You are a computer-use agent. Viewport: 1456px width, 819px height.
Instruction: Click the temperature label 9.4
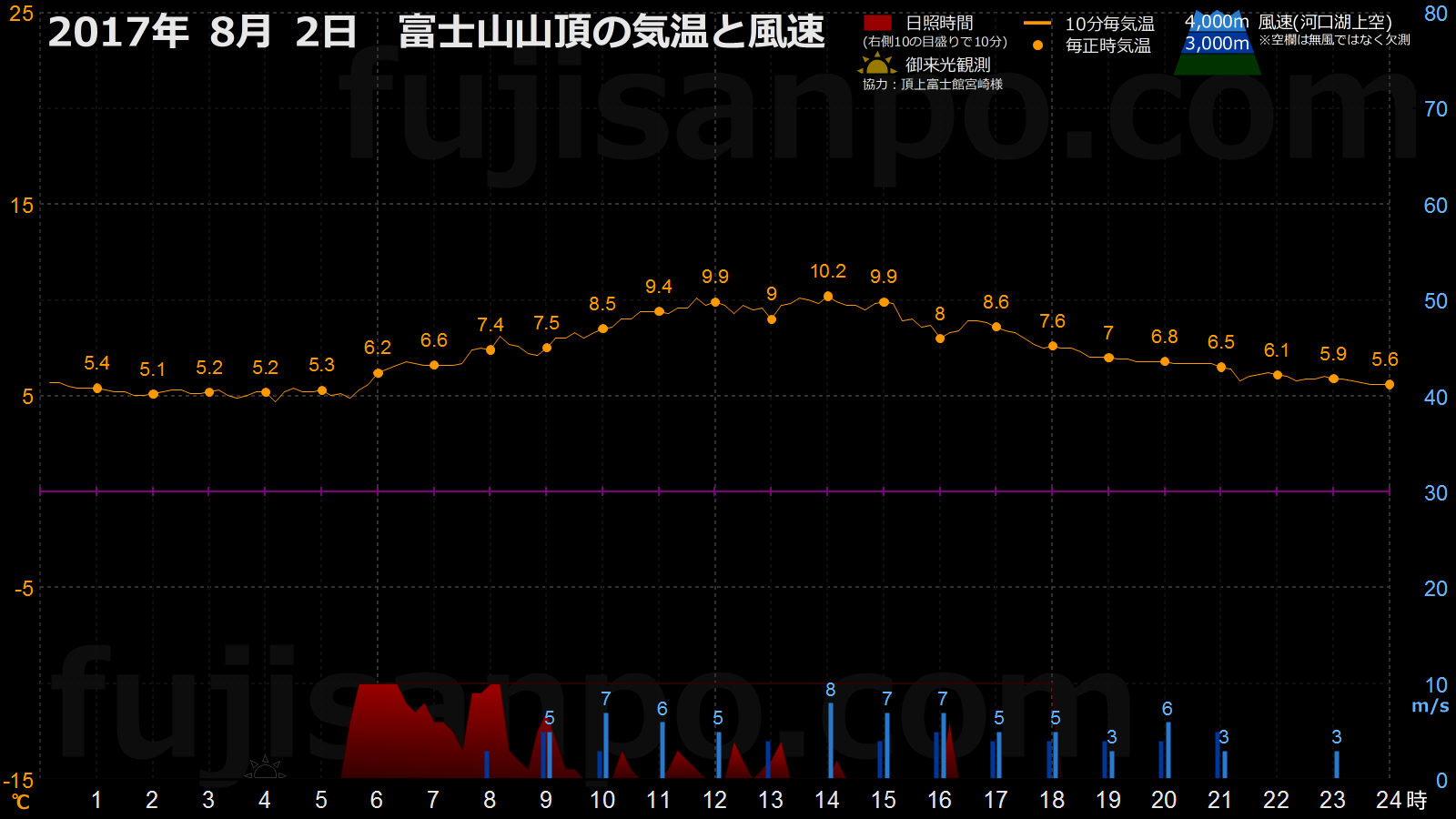pos(659,287)
